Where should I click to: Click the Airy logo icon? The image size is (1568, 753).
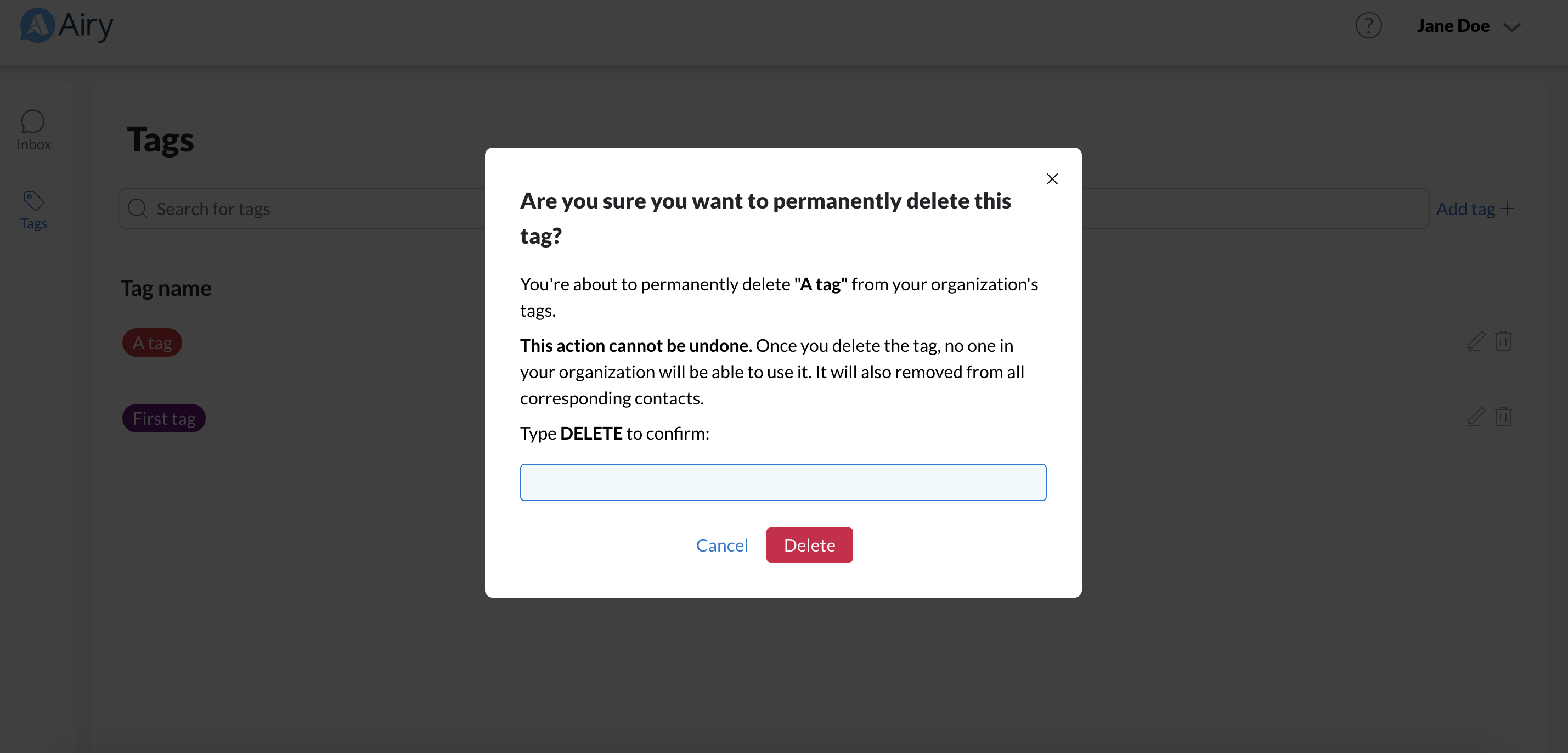37,26
